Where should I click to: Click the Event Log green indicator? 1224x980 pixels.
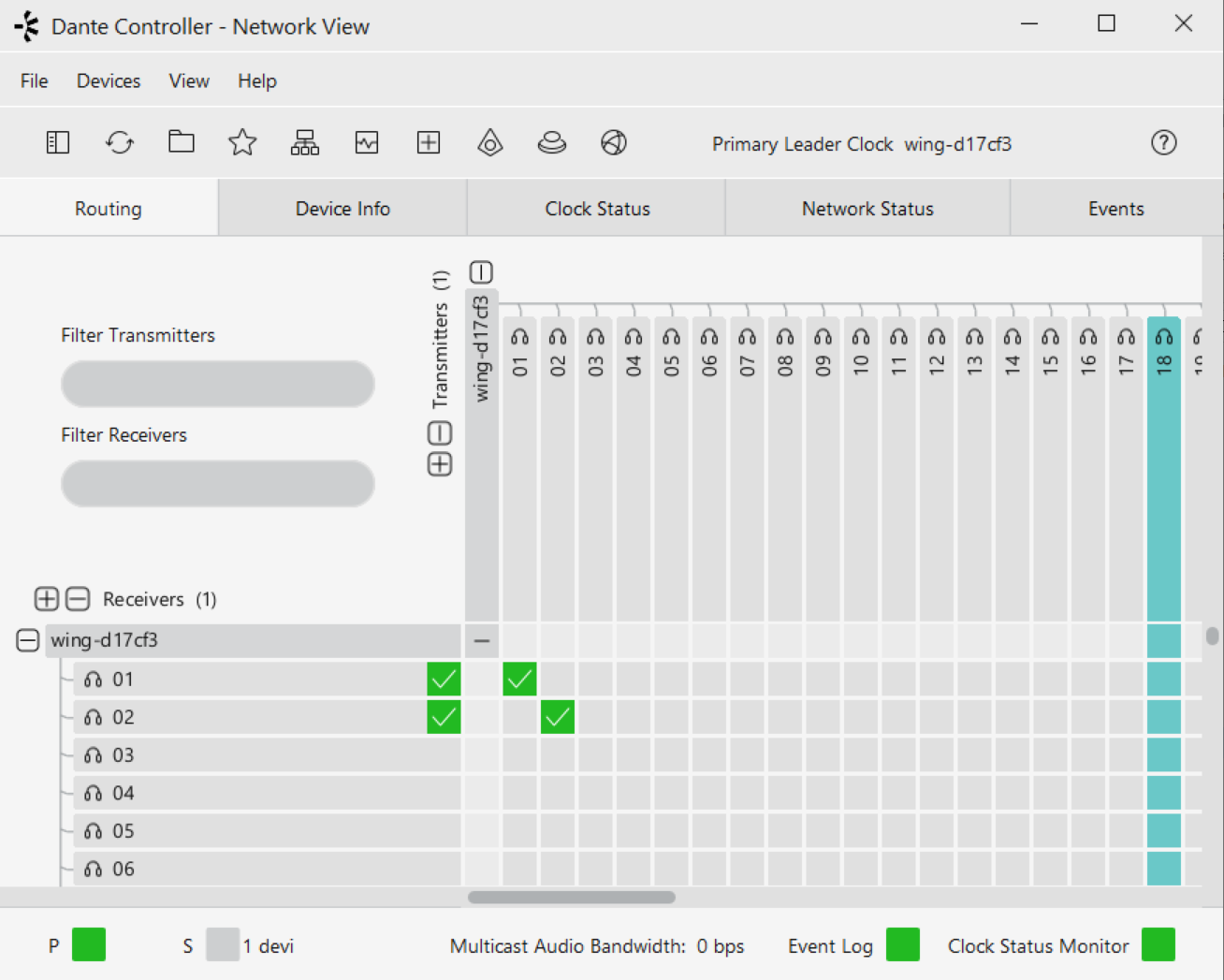902,945
